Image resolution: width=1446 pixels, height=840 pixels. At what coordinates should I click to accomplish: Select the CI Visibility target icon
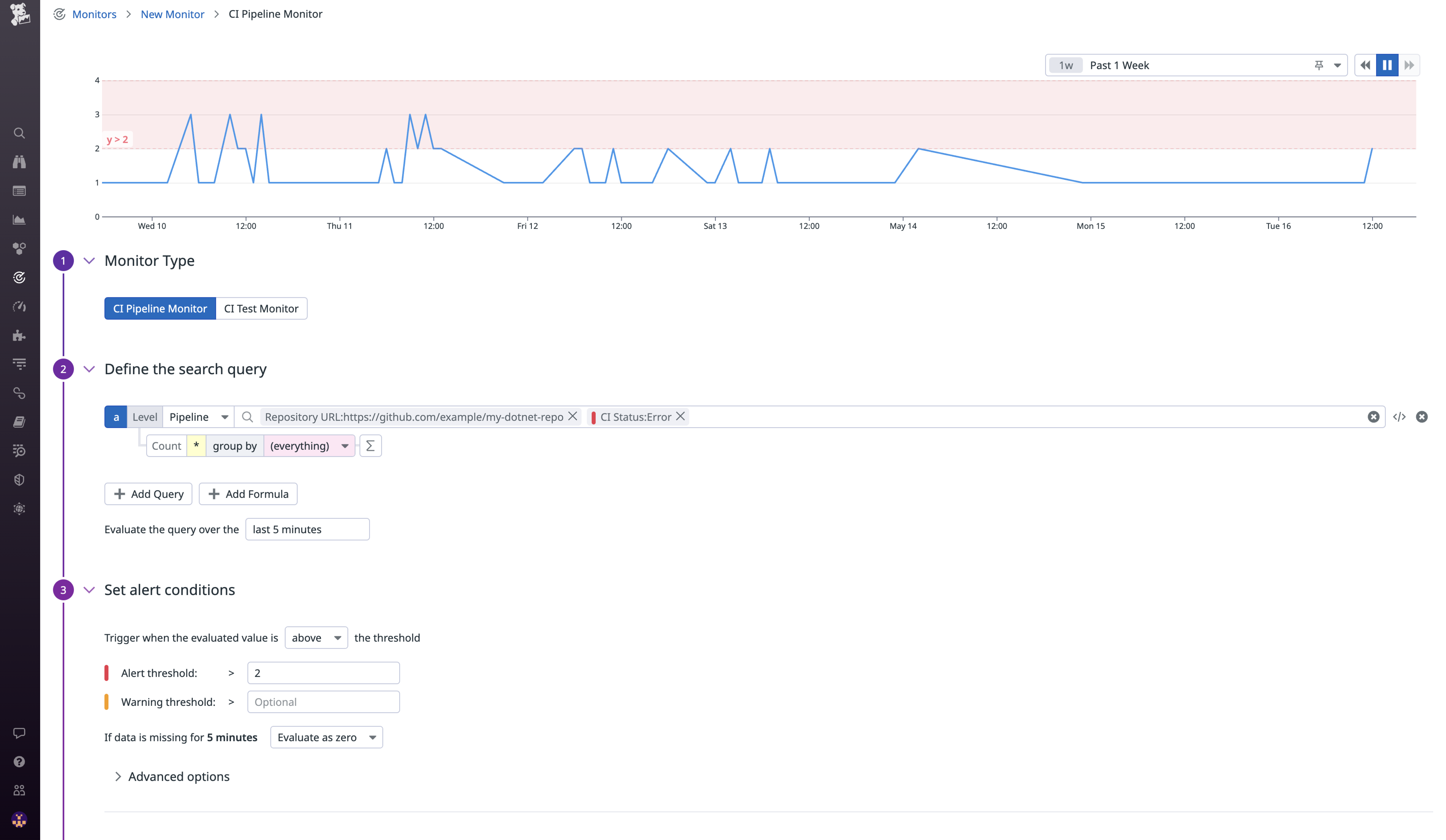pyautogui.click(x=19, y=277)
